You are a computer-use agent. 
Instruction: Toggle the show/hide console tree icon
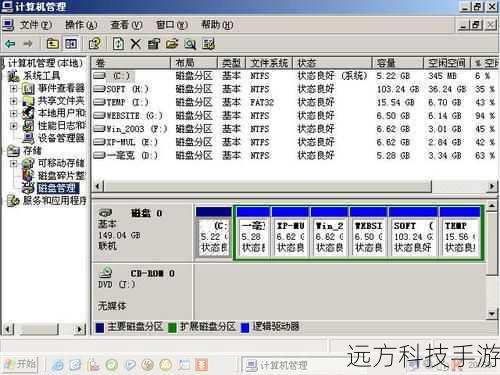pyautogui.click(x=71, y=44)
